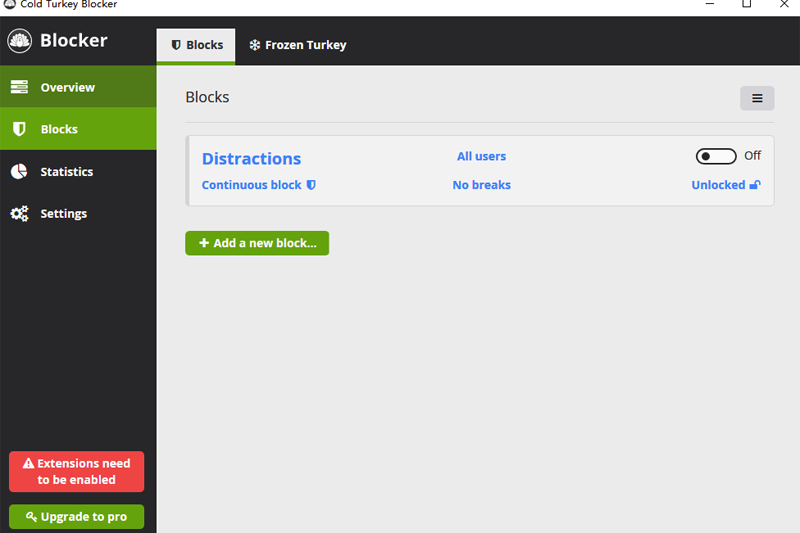800x533 pixels.
Task: Click the Extensions need to be enabled warning
Action: pyautogui.click(x=76, y=472)
